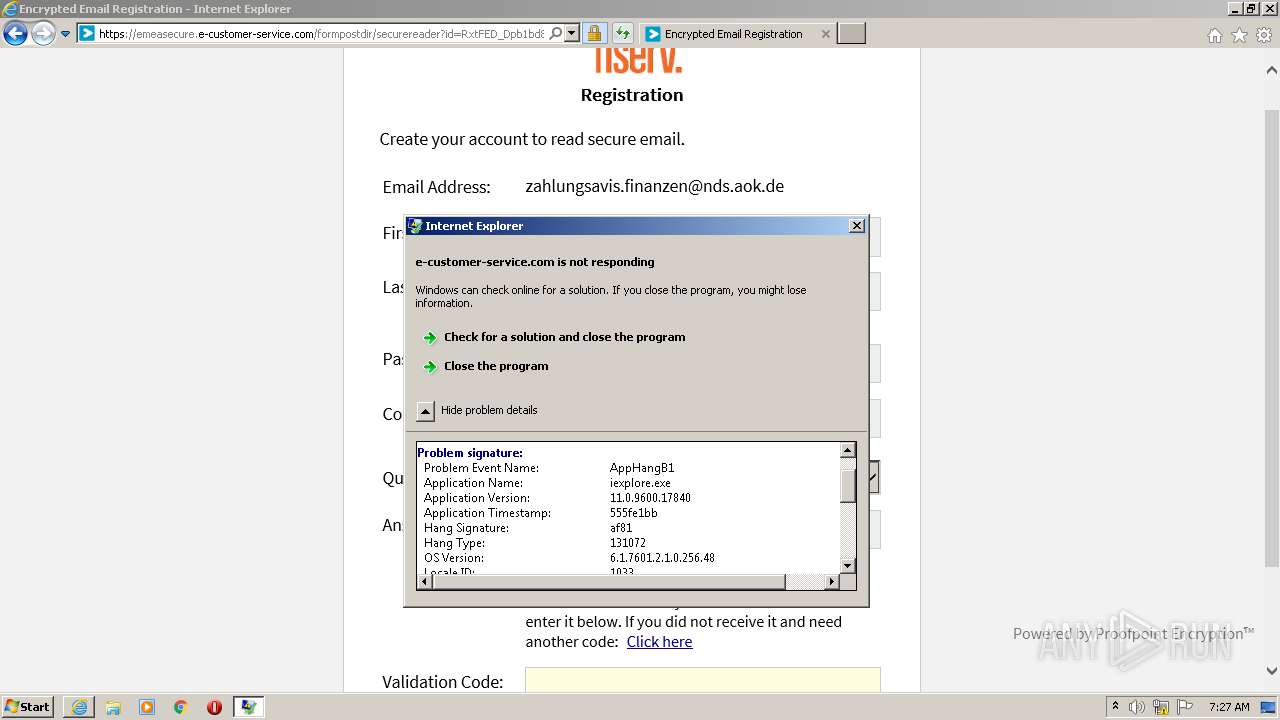
Task: Click the browser Back arrow button
Action: point(16,34)
